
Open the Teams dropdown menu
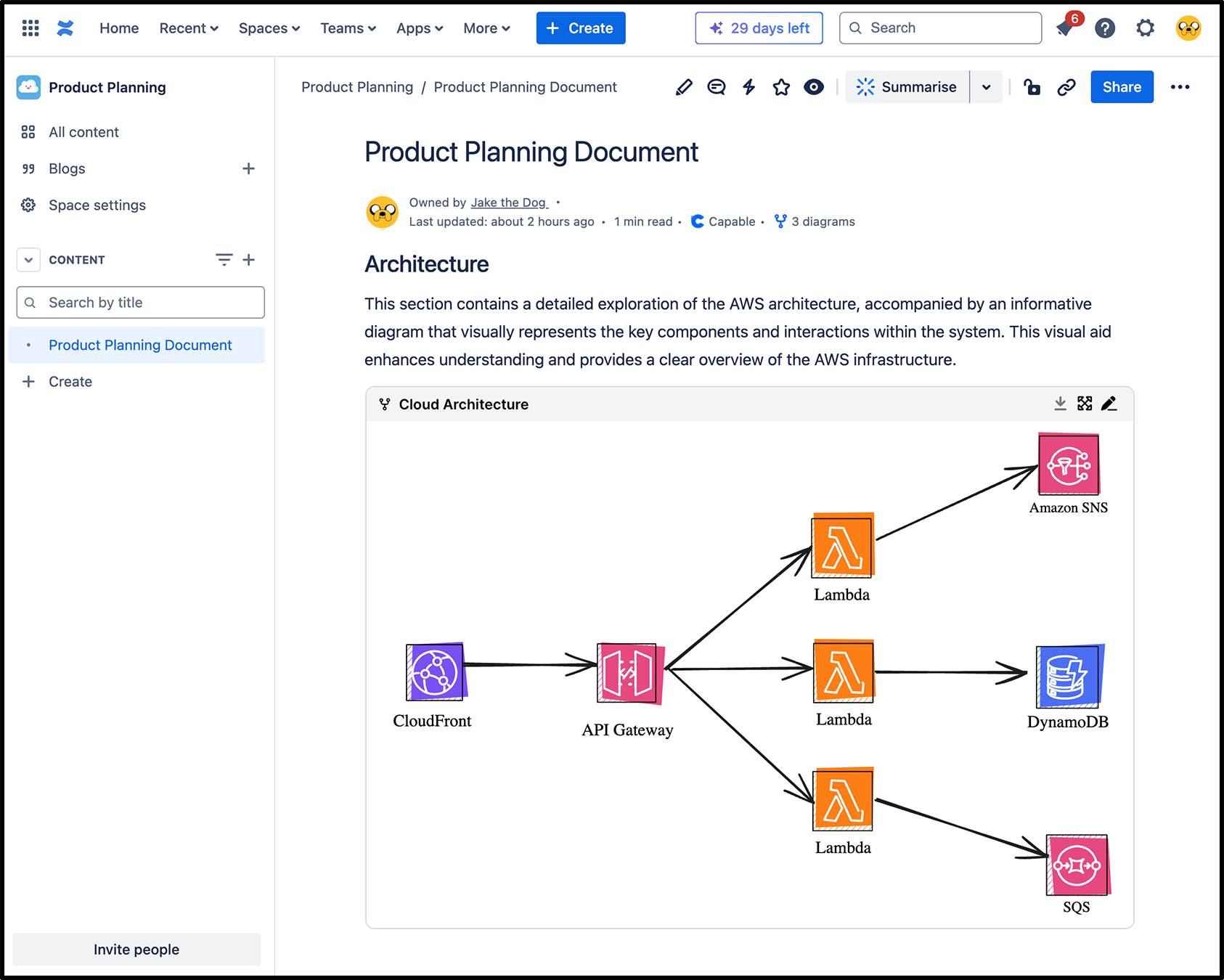[348, 28]
